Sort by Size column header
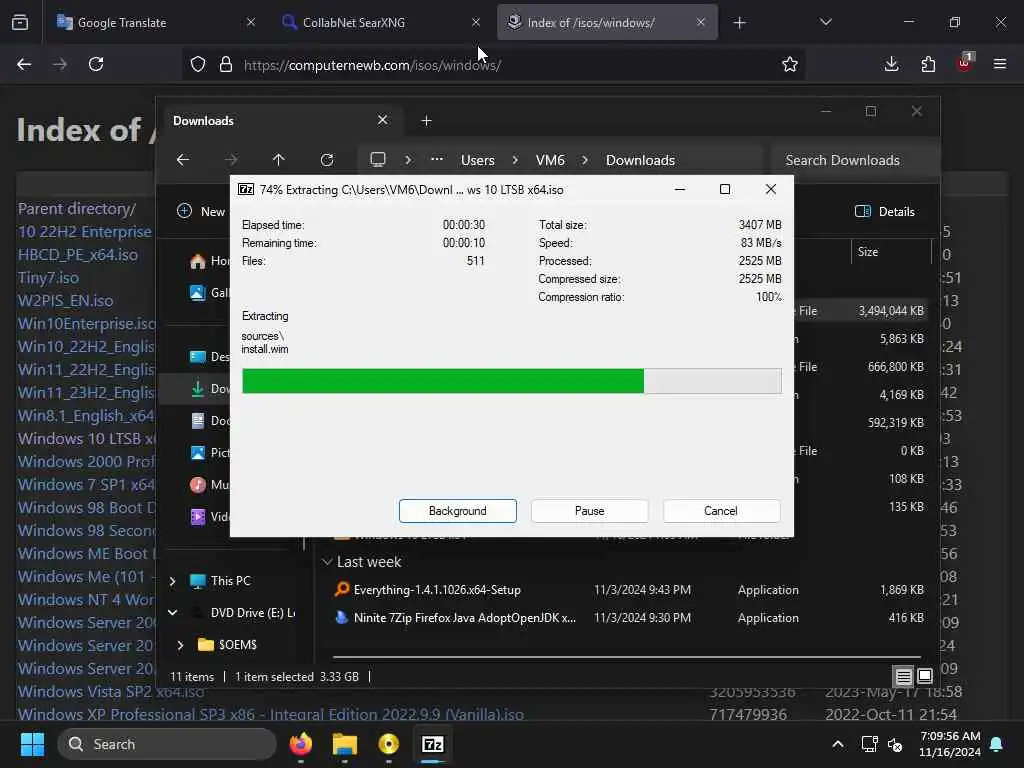 (867, 251)
